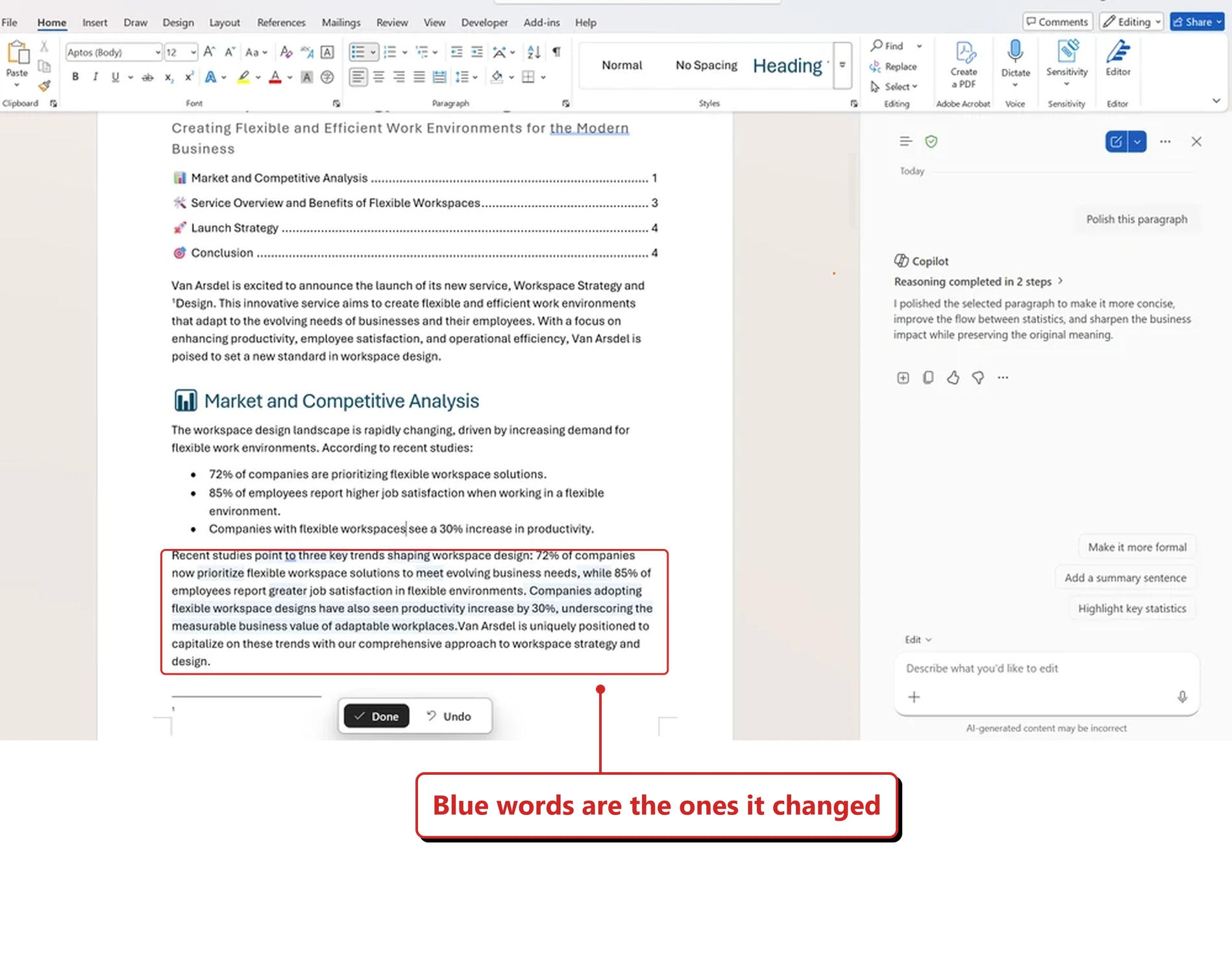Open the Editing mode dropdown
This screenshot has width=1232, height=961.
(1131, 22)
